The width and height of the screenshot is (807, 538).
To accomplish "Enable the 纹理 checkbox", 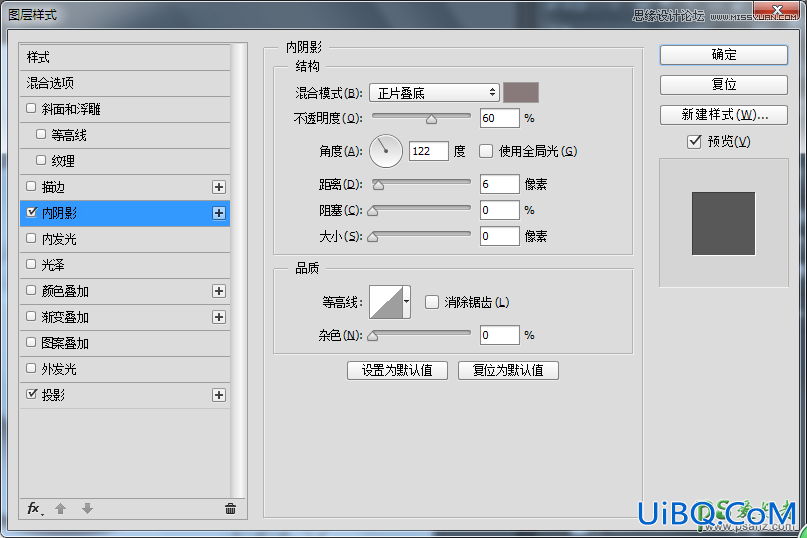I will coord(41,160).
